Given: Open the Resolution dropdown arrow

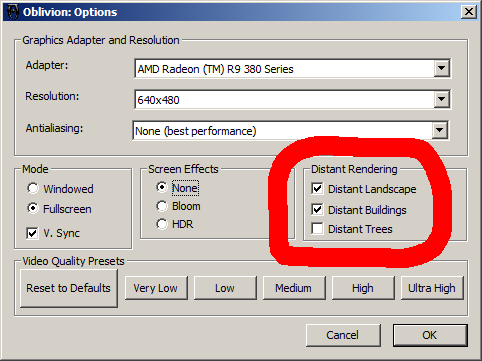Looking at the screenshot, I should (441, 99).
